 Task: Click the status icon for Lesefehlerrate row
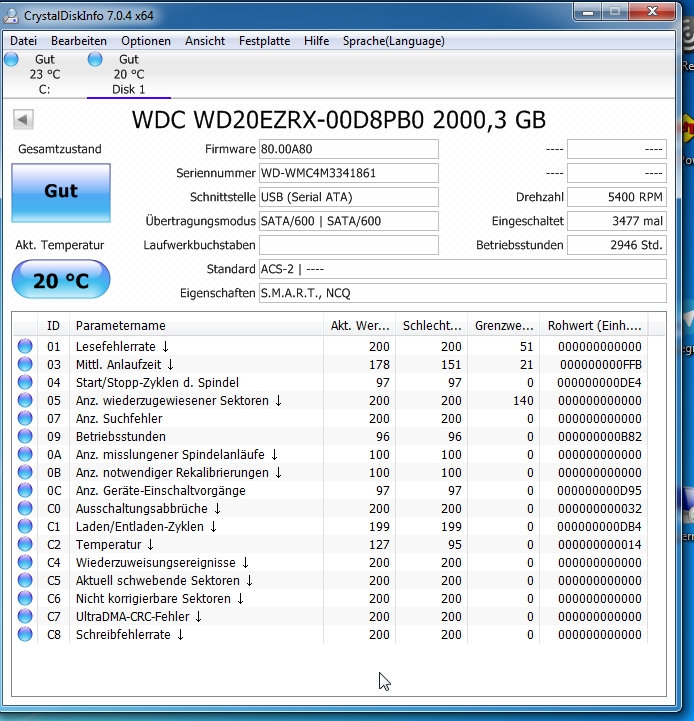pyautogui.click(x=25, y=346)
